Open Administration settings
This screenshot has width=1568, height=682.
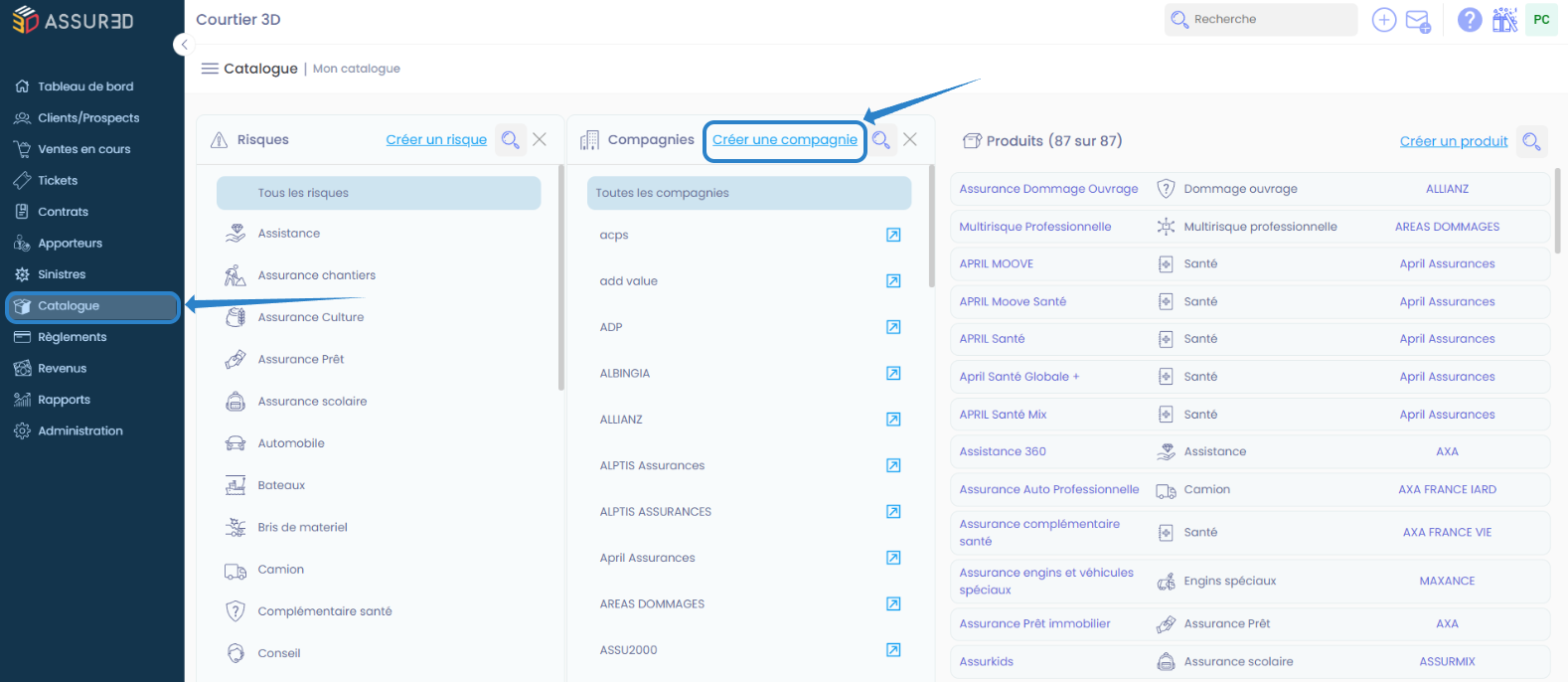[80, 430]
